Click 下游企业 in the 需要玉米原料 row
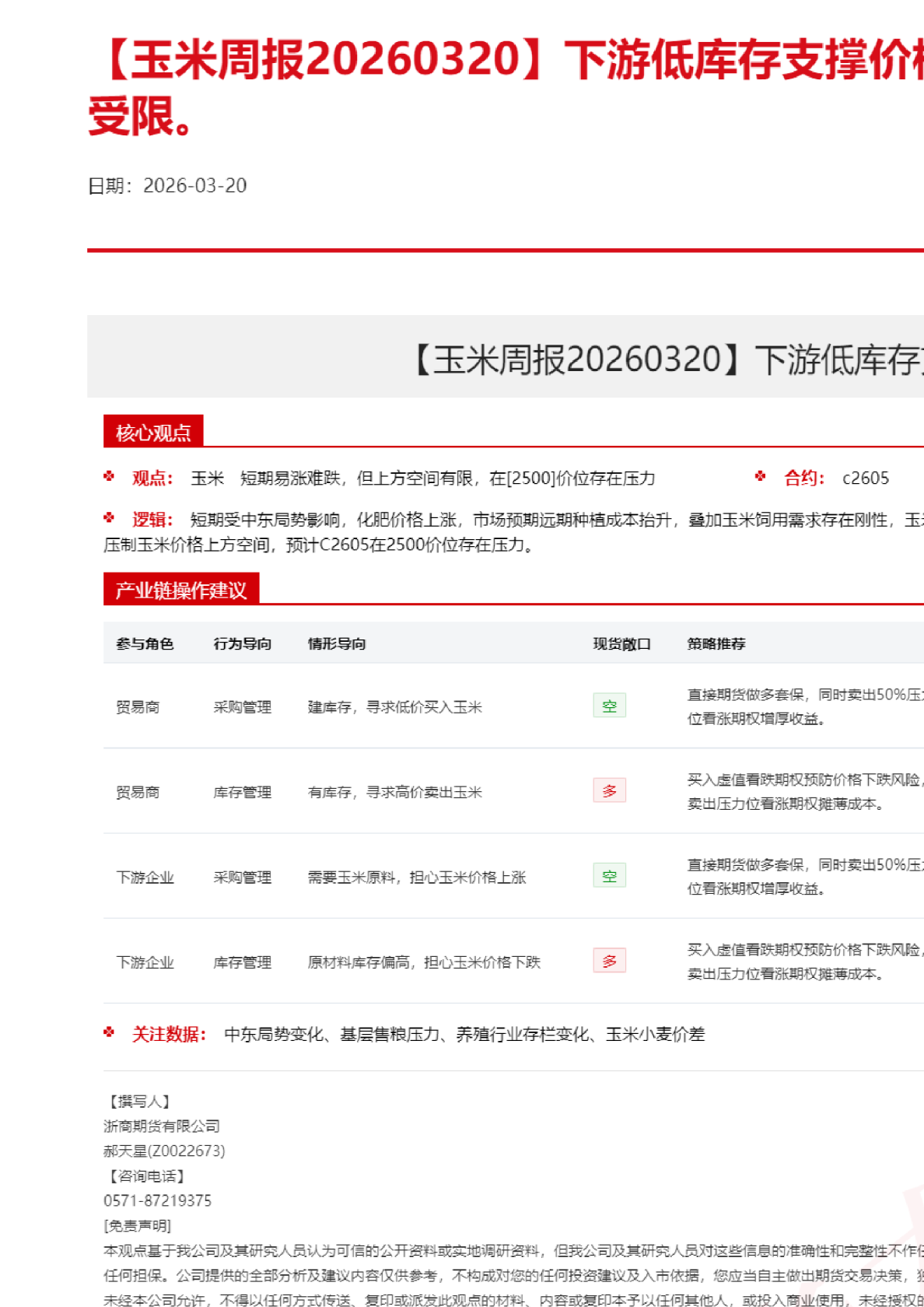The image size is (924, 1307). [x=145, y=877]
